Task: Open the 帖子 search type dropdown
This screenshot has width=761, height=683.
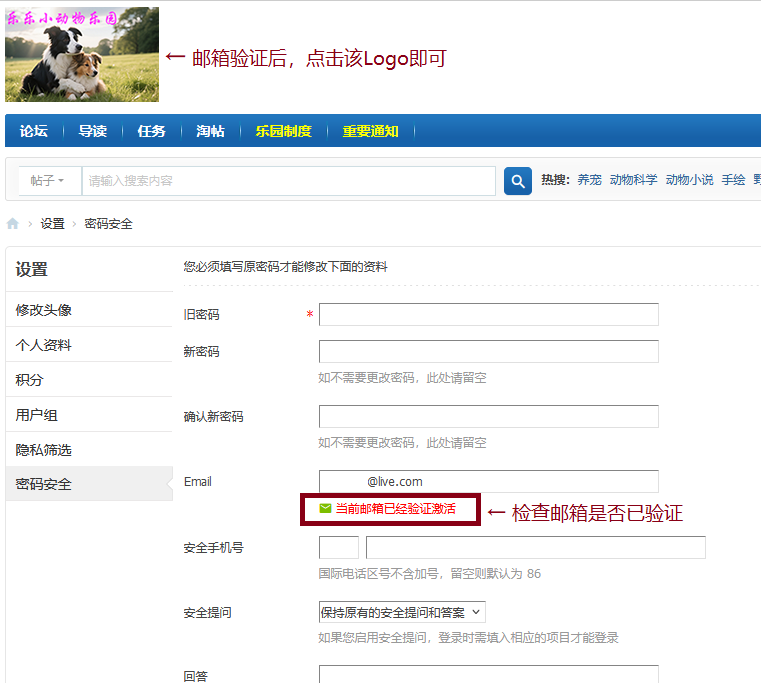Action: coord(48,181)
